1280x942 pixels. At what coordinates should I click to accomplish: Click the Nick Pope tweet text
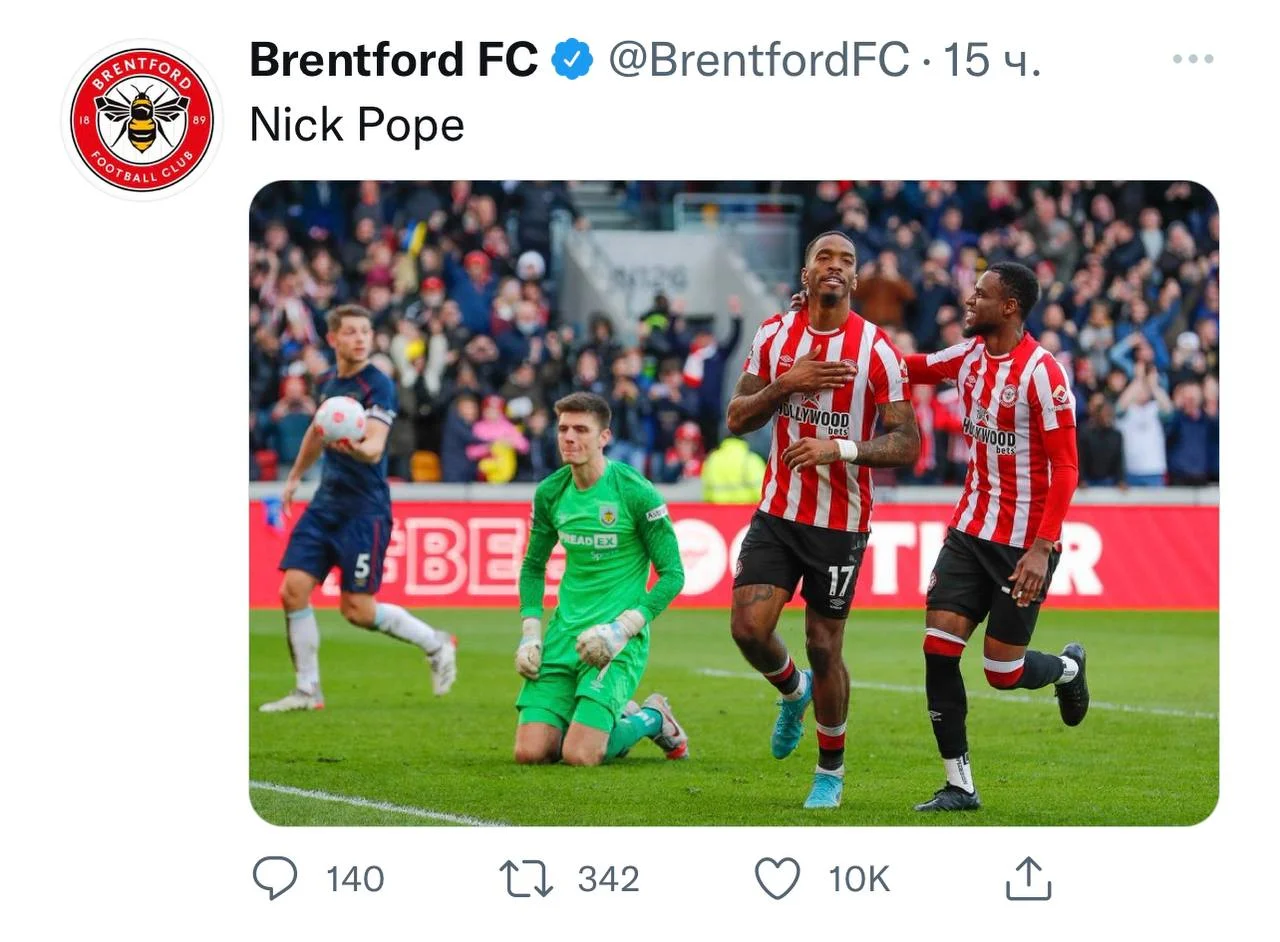pos(357,125)
